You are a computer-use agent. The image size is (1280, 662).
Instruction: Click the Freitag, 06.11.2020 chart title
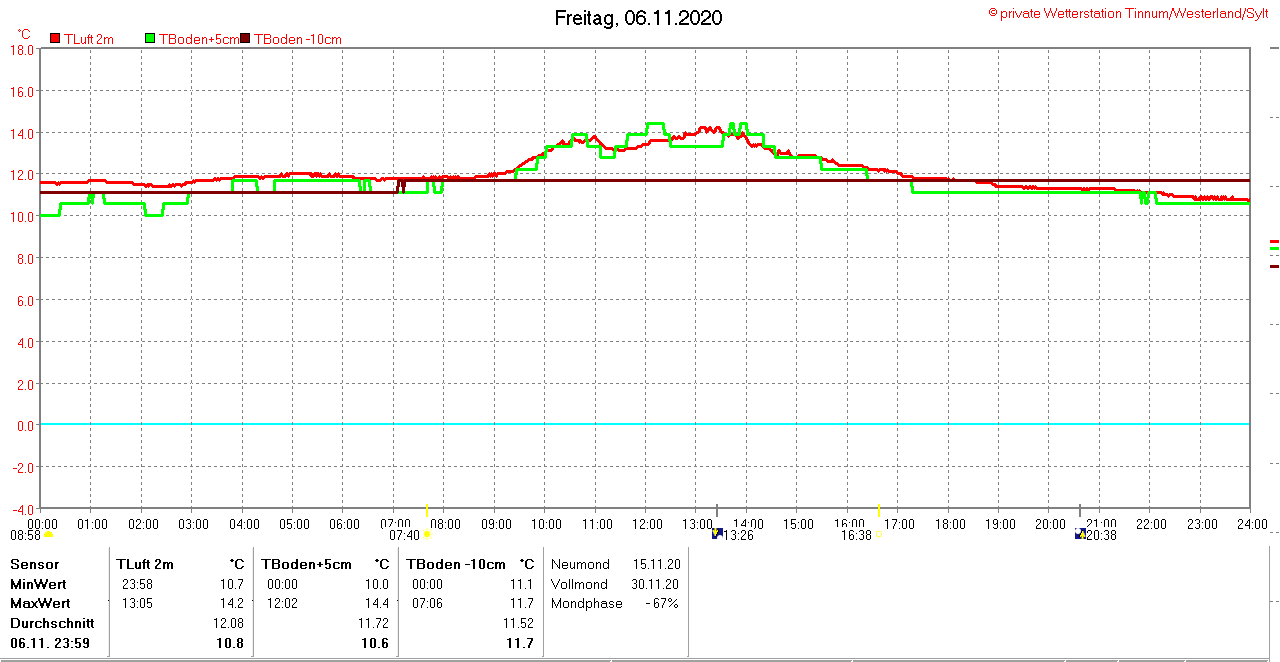click(x=638, y=18)
